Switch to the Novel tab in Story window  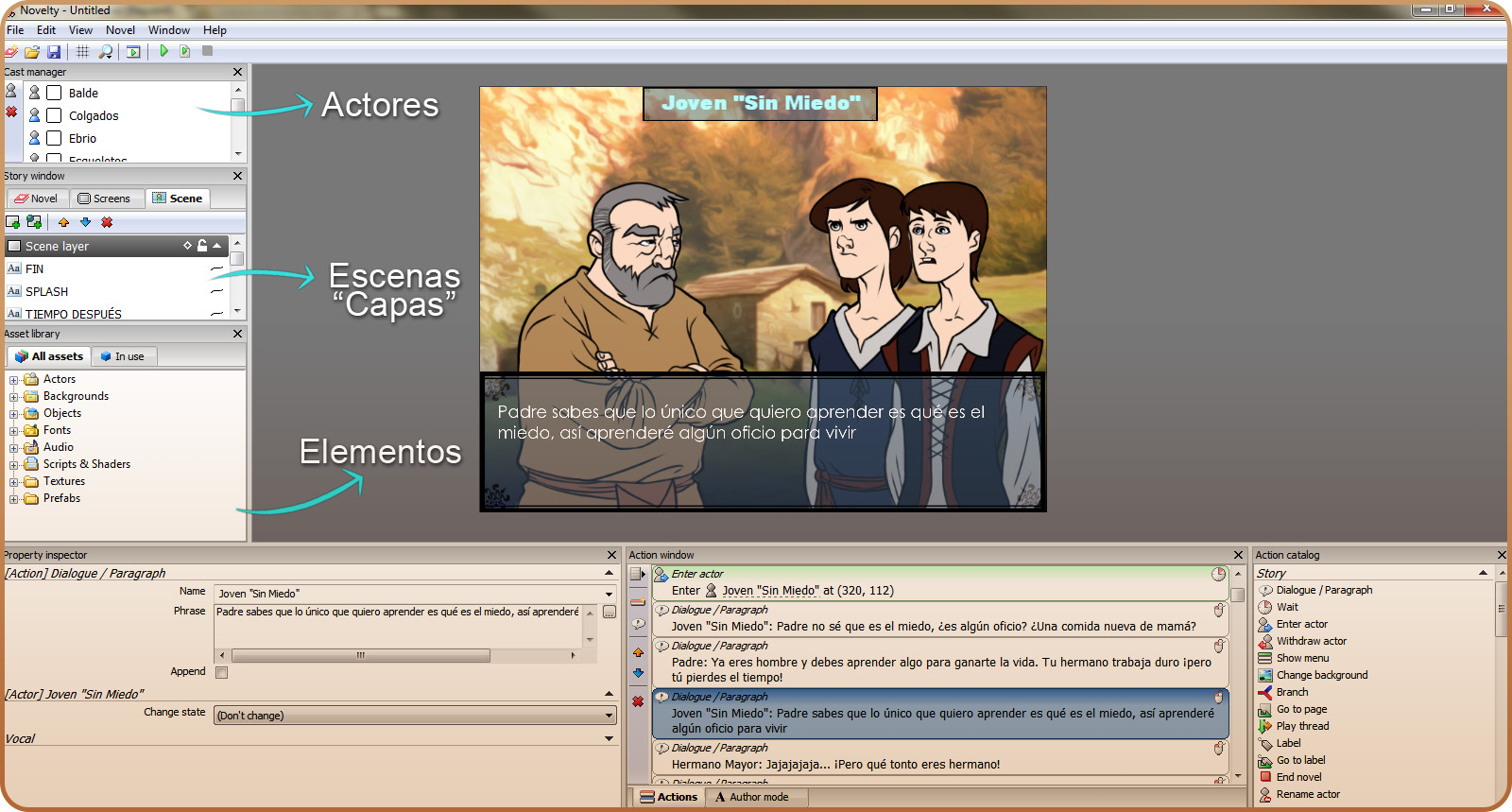click(x=37, y=199)
